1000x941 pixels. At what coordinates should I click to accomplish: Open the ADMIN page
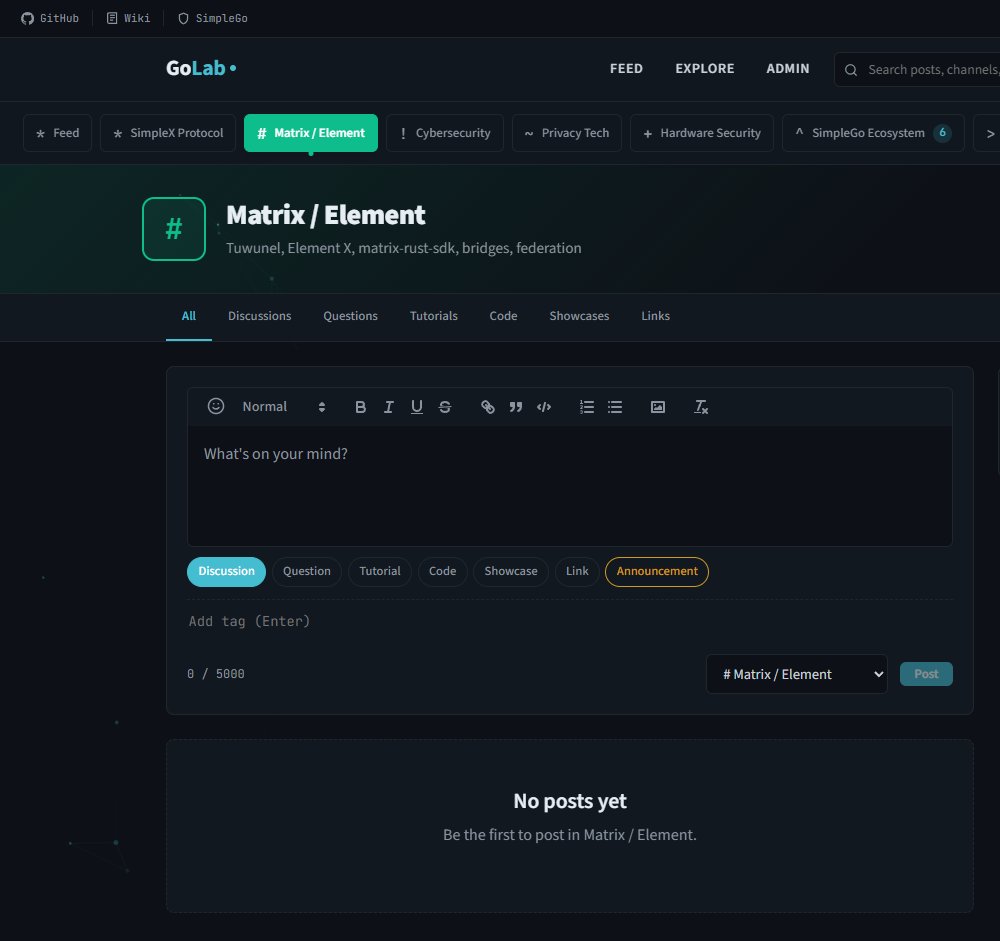788,68
